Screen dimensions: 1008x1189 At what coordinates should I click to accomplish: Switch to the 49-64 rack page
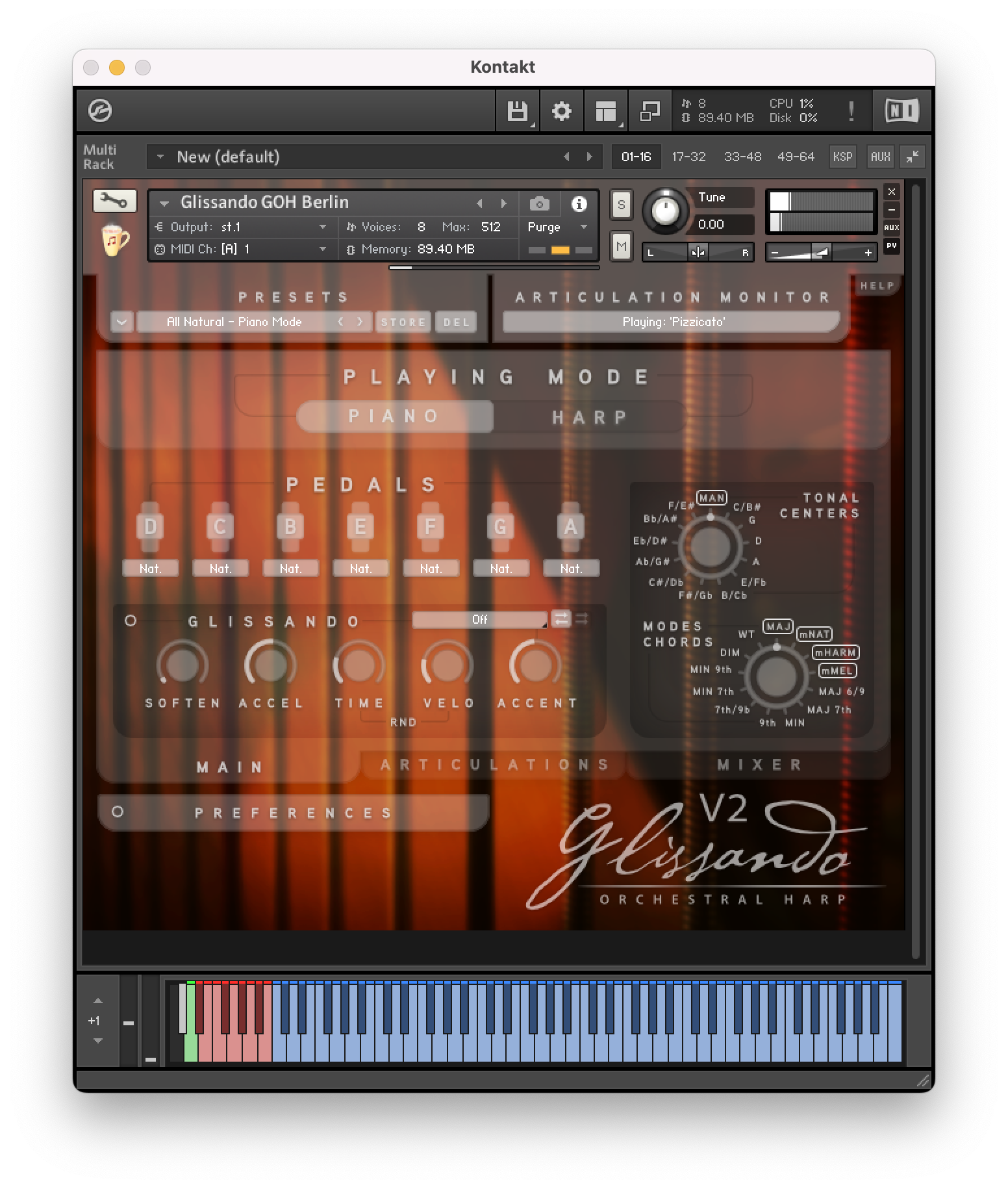pyautogui.click(x=796, y=157)
